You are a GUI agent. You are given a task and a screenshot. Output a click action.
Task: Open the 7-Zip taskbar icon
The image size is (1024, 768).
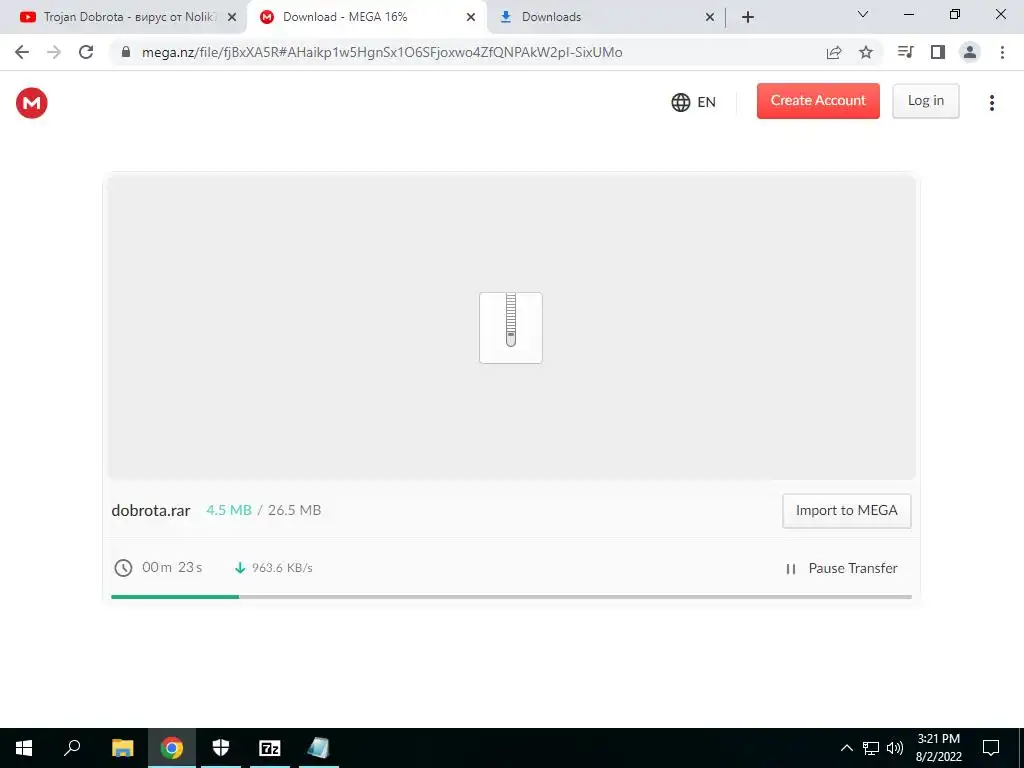click(x=270, y=748)
